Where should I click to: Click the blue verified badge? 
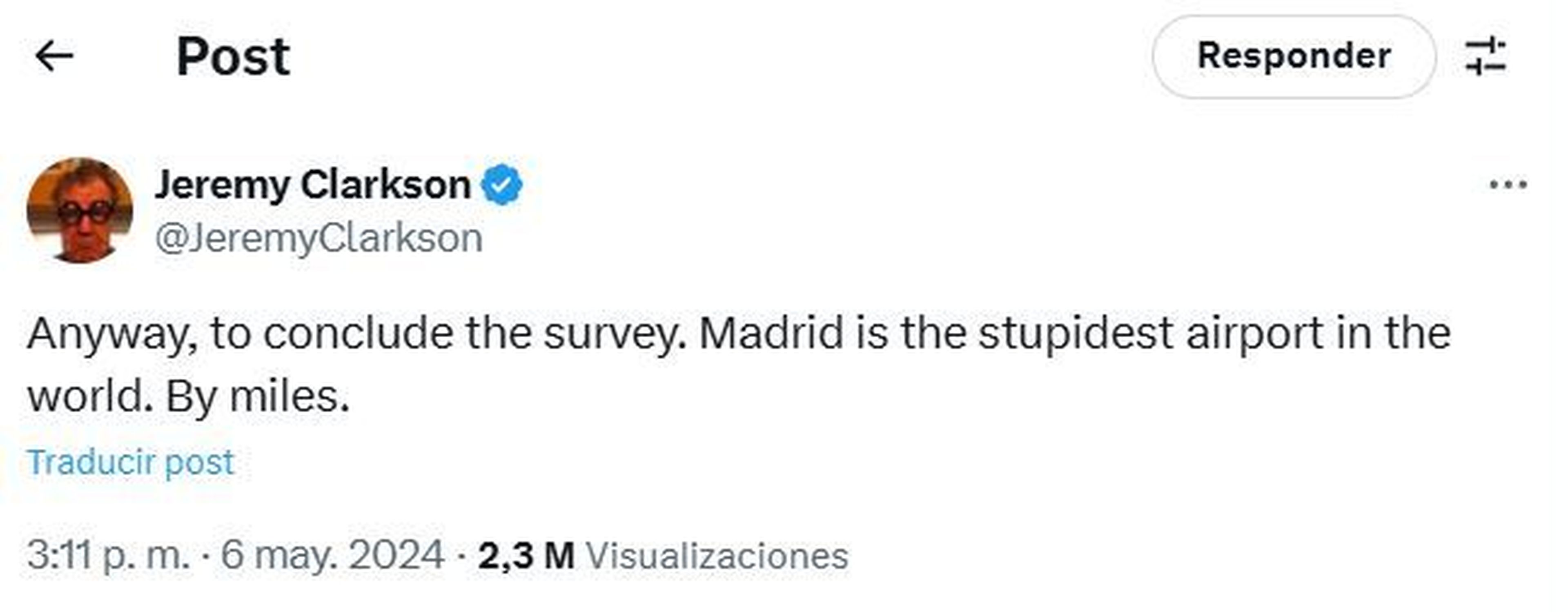click(x=501, y=185)
